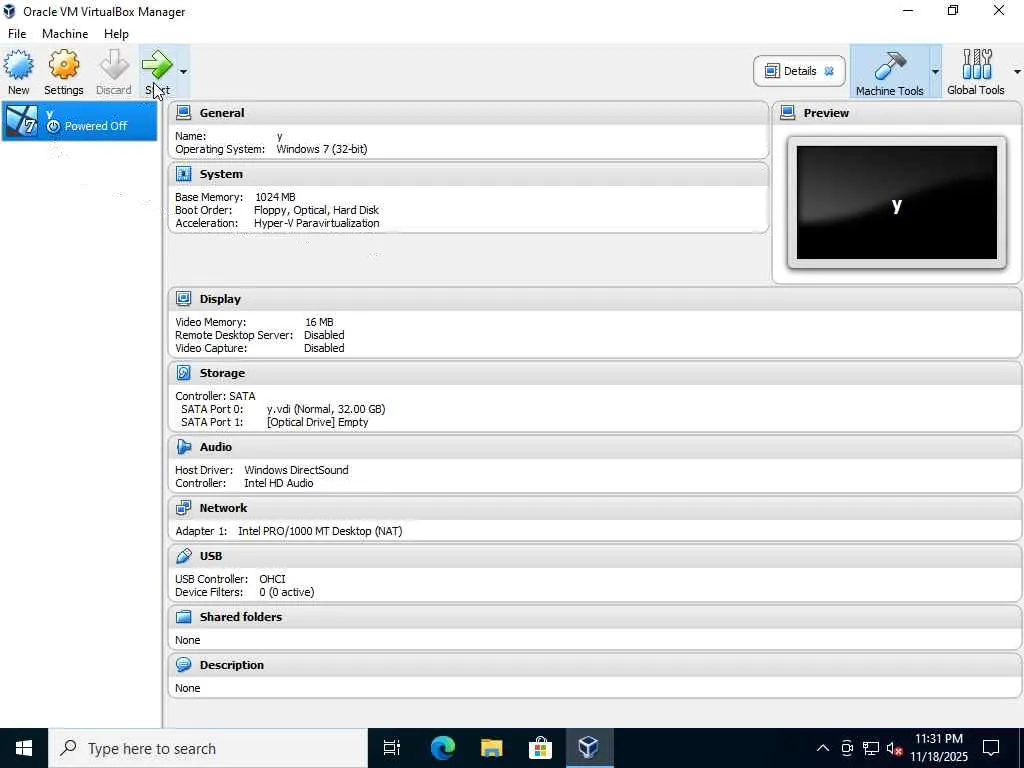This screenshot has width=1024, height=768.
Task: Select Global Tools icon
Action: click(x=976, y=65)
